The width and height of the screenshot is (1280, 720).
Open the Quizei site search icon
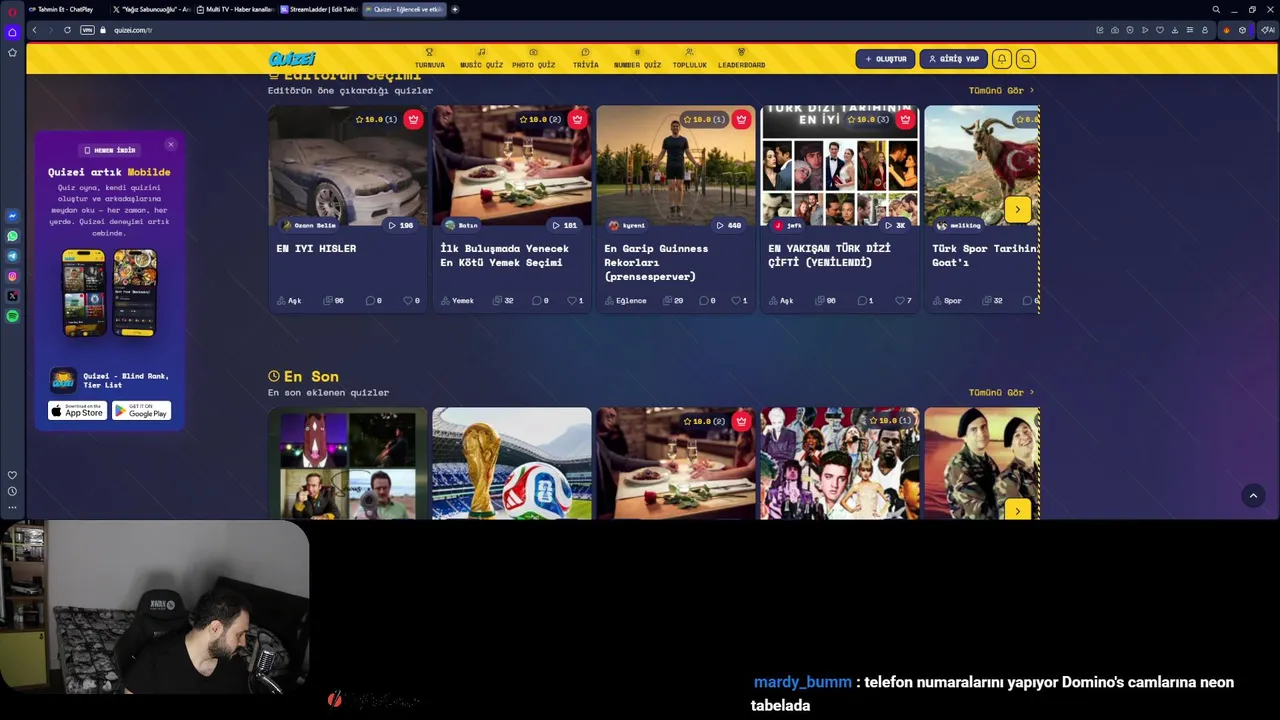pyautogui.click(x=1025, y=59)
